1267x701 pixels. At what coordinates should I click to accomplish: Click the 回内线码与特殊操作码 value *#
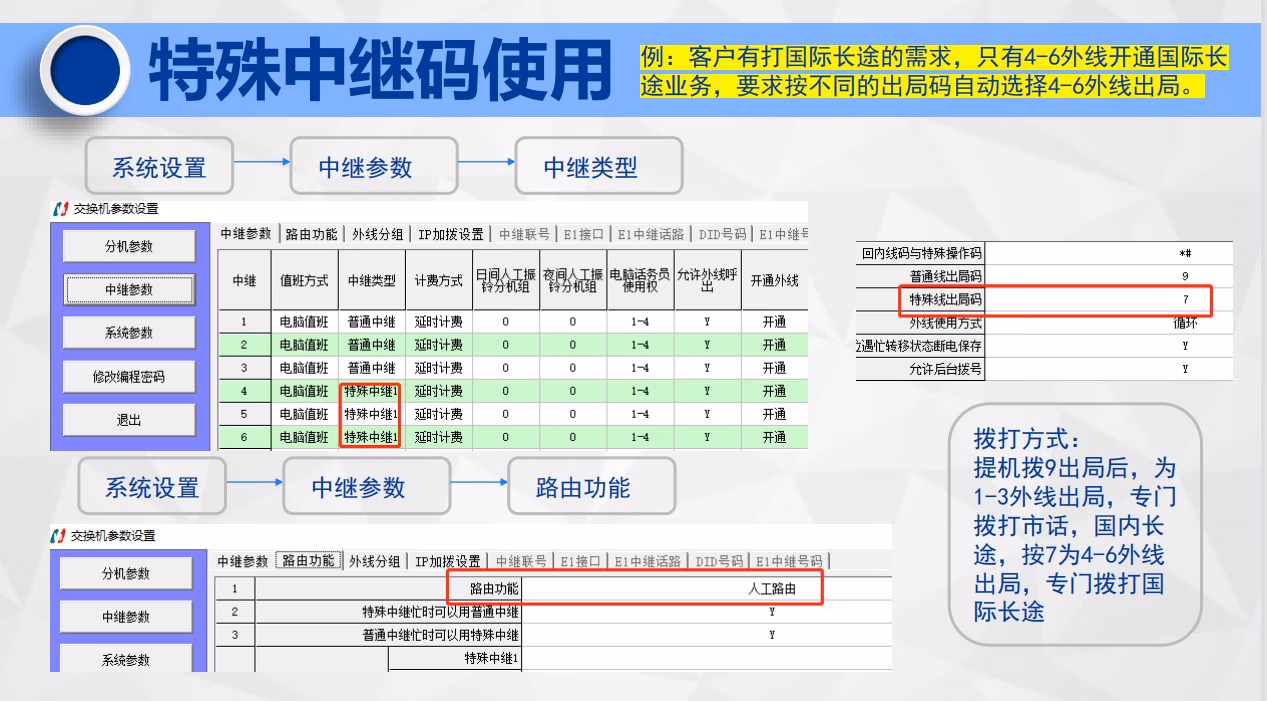[1109, 253]
